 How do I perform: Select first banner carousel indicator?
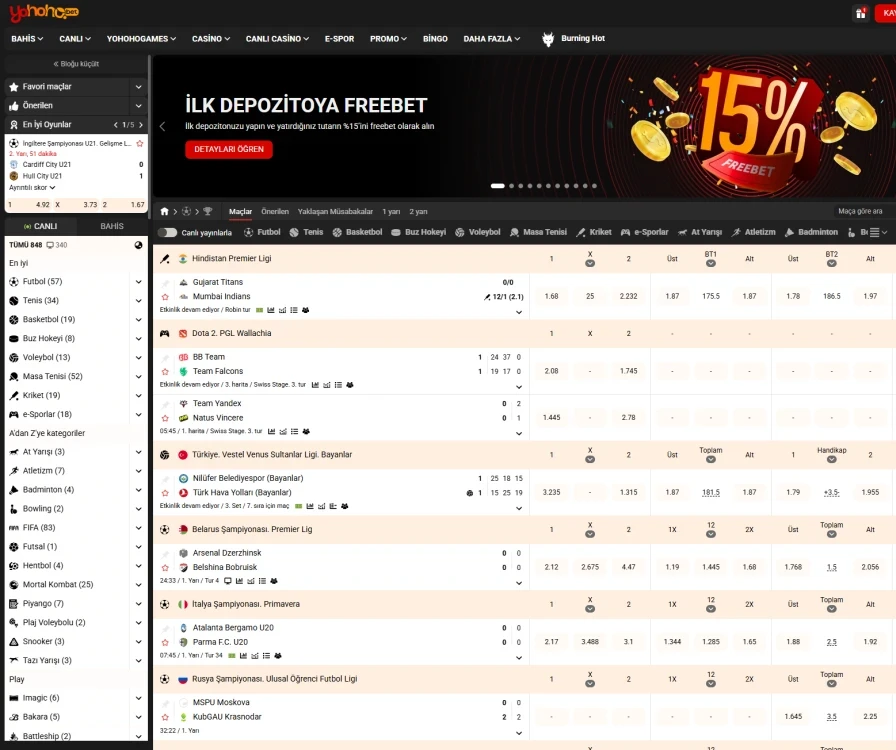(x=498, y=186)
